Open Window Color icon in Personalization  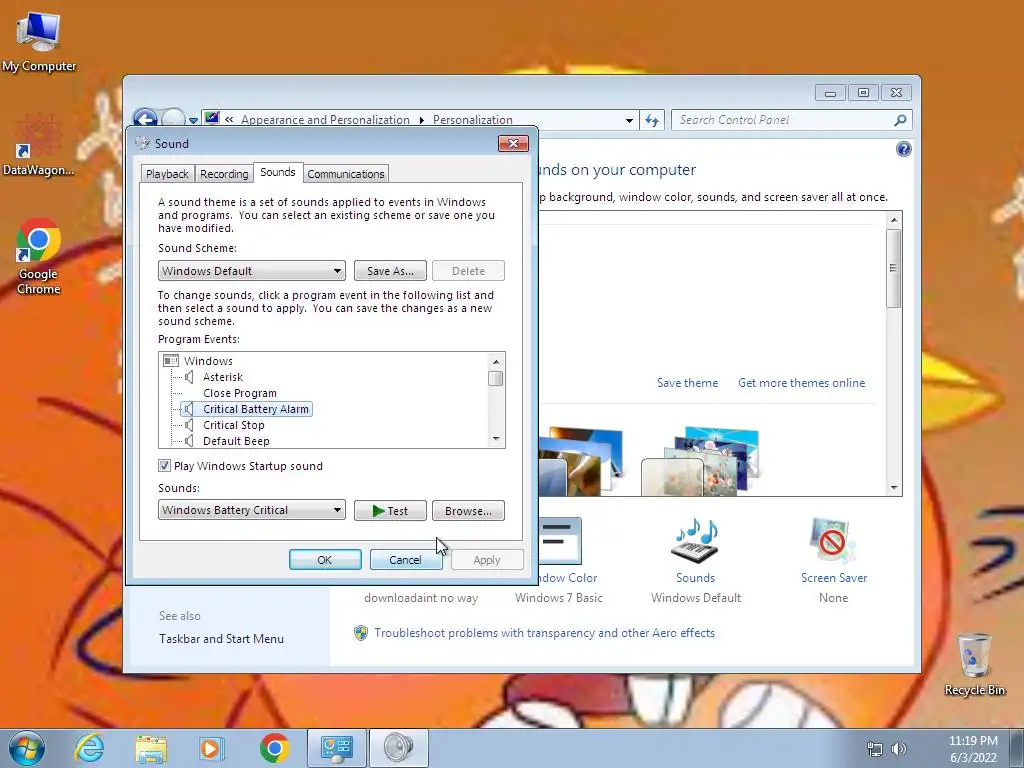click(560, 541)
